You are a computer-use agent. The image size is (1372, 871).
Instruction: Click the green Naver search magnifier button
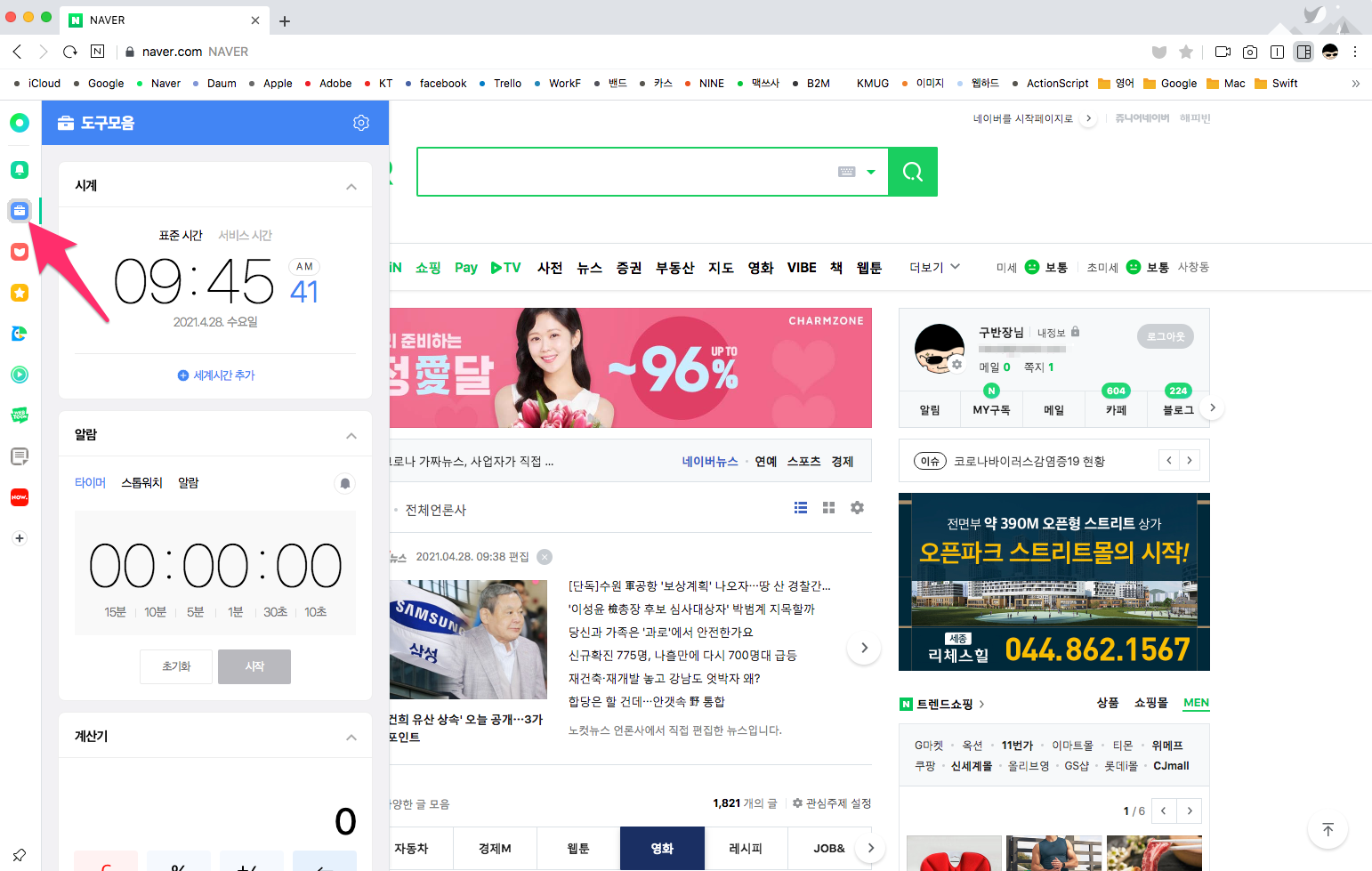point(913,172)
